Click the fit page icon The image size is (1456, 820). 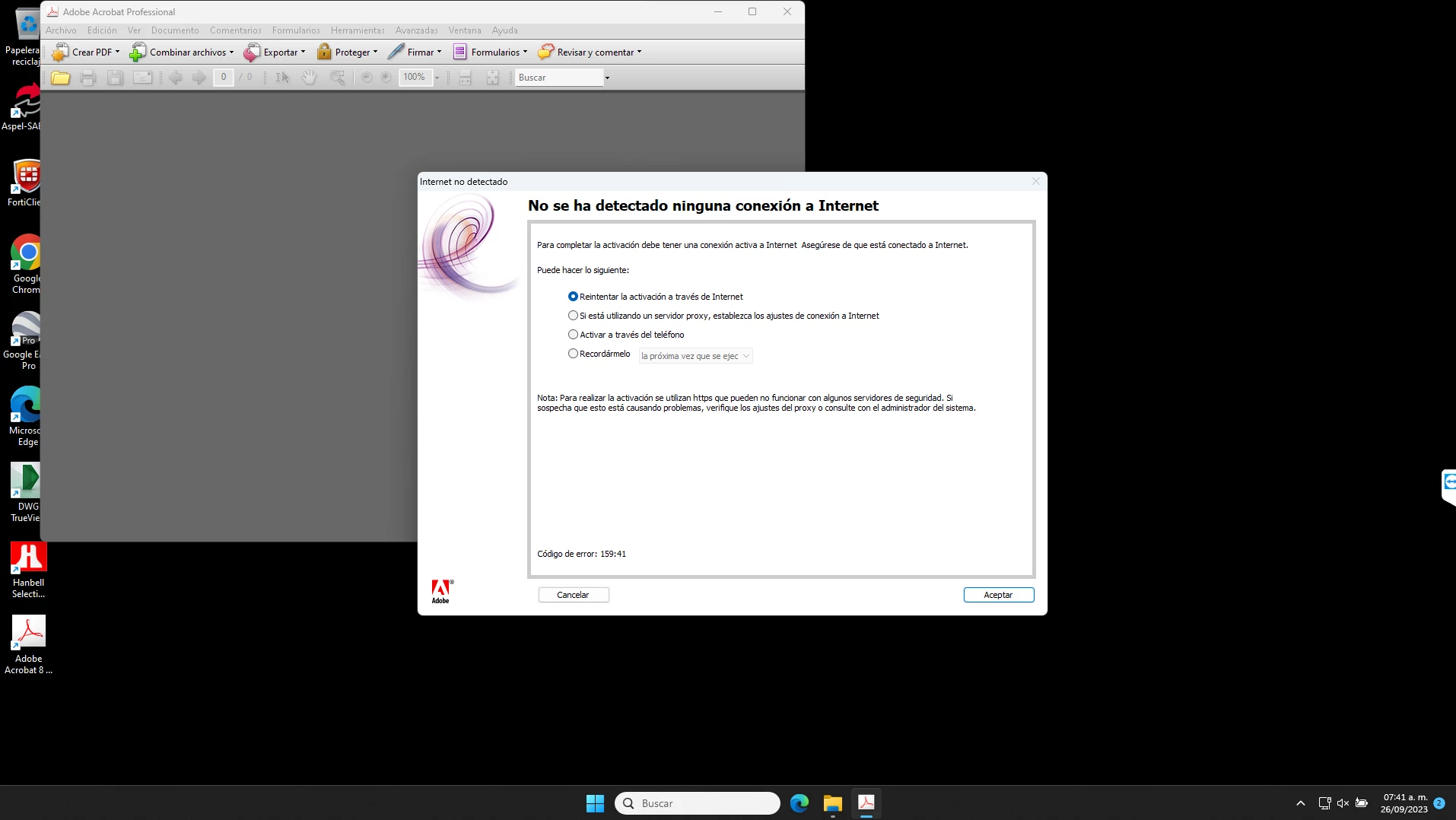493,78
